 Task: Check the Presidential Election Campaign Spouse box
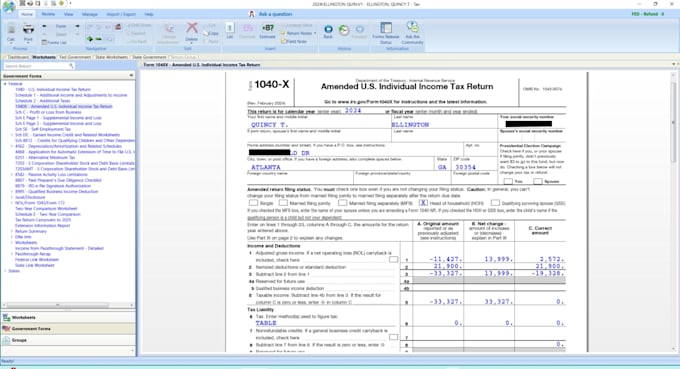pyautogui.click(x=538, y=181)
